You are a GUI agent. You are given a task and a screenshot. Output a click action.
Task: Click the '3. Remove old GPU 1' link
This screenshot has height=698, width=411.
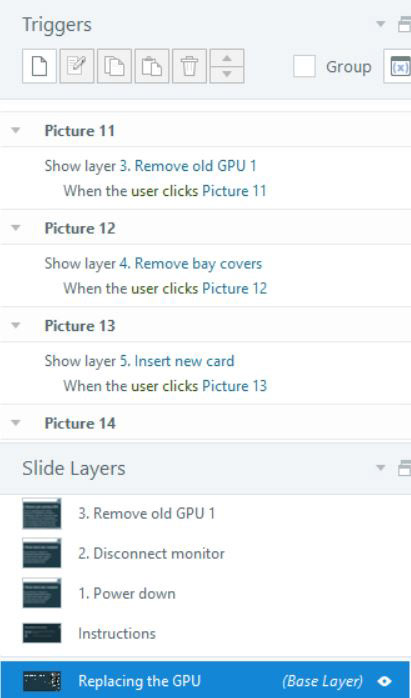(188, 166)
